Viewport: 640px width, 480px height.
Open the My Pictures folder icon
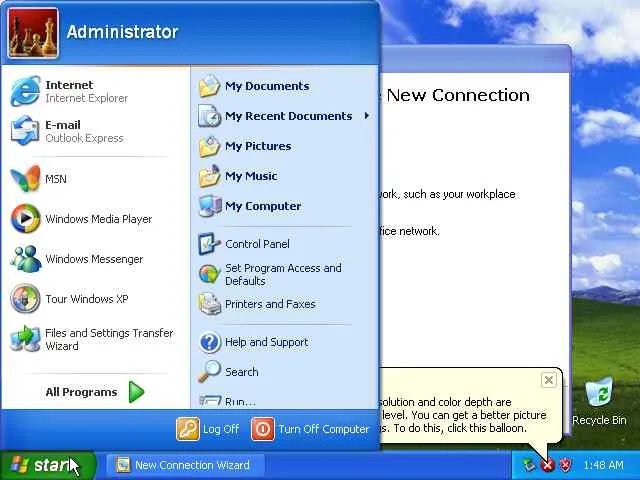coord(209,146)
